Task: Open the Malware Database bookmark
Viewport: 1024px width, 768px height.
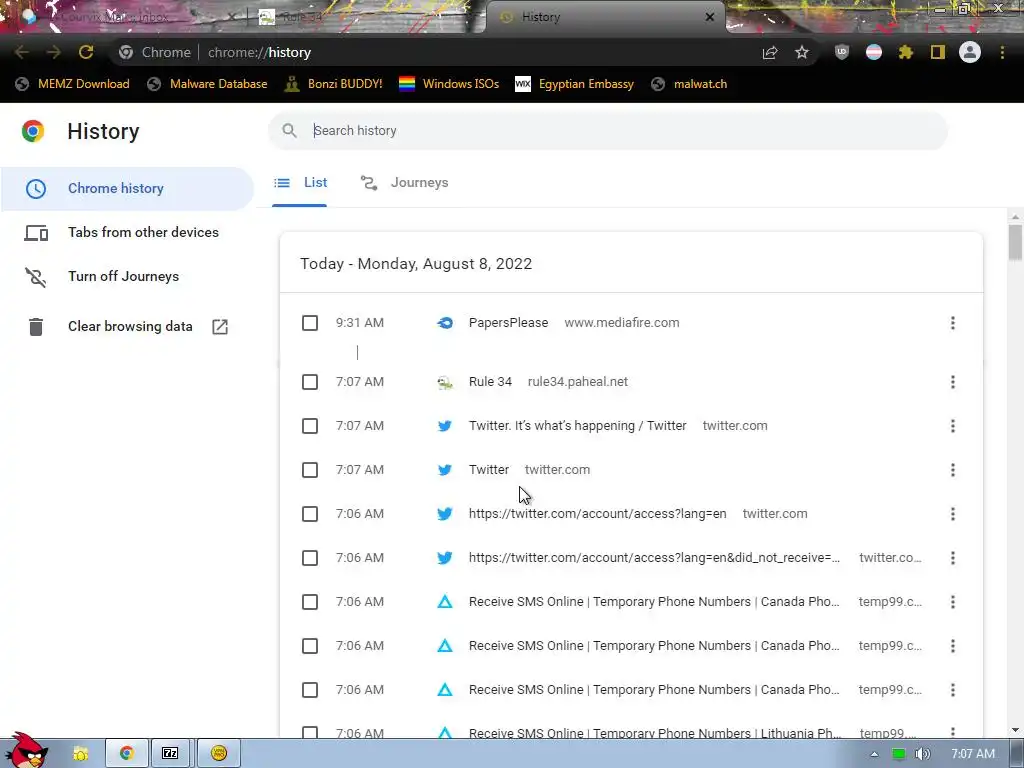Action: tap(208, 84)
